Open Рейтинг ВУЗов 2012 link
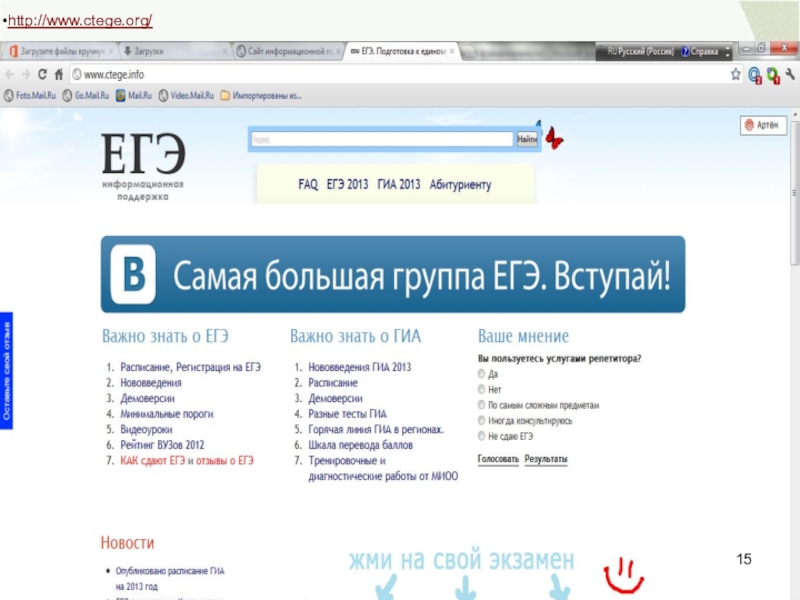 [x=162, y=445]
